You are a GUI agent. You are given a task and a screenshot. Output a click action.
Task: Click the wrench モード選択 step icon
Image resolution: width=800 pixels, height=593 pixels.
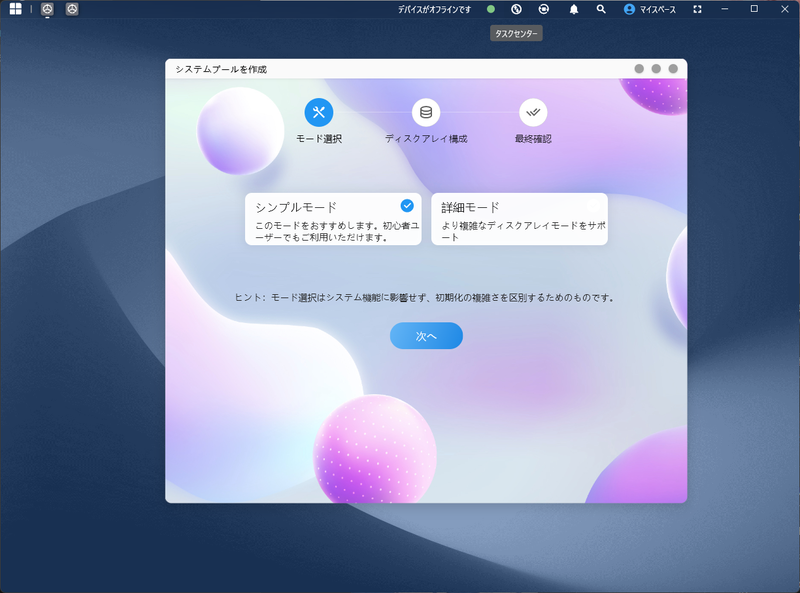point(319,111)
